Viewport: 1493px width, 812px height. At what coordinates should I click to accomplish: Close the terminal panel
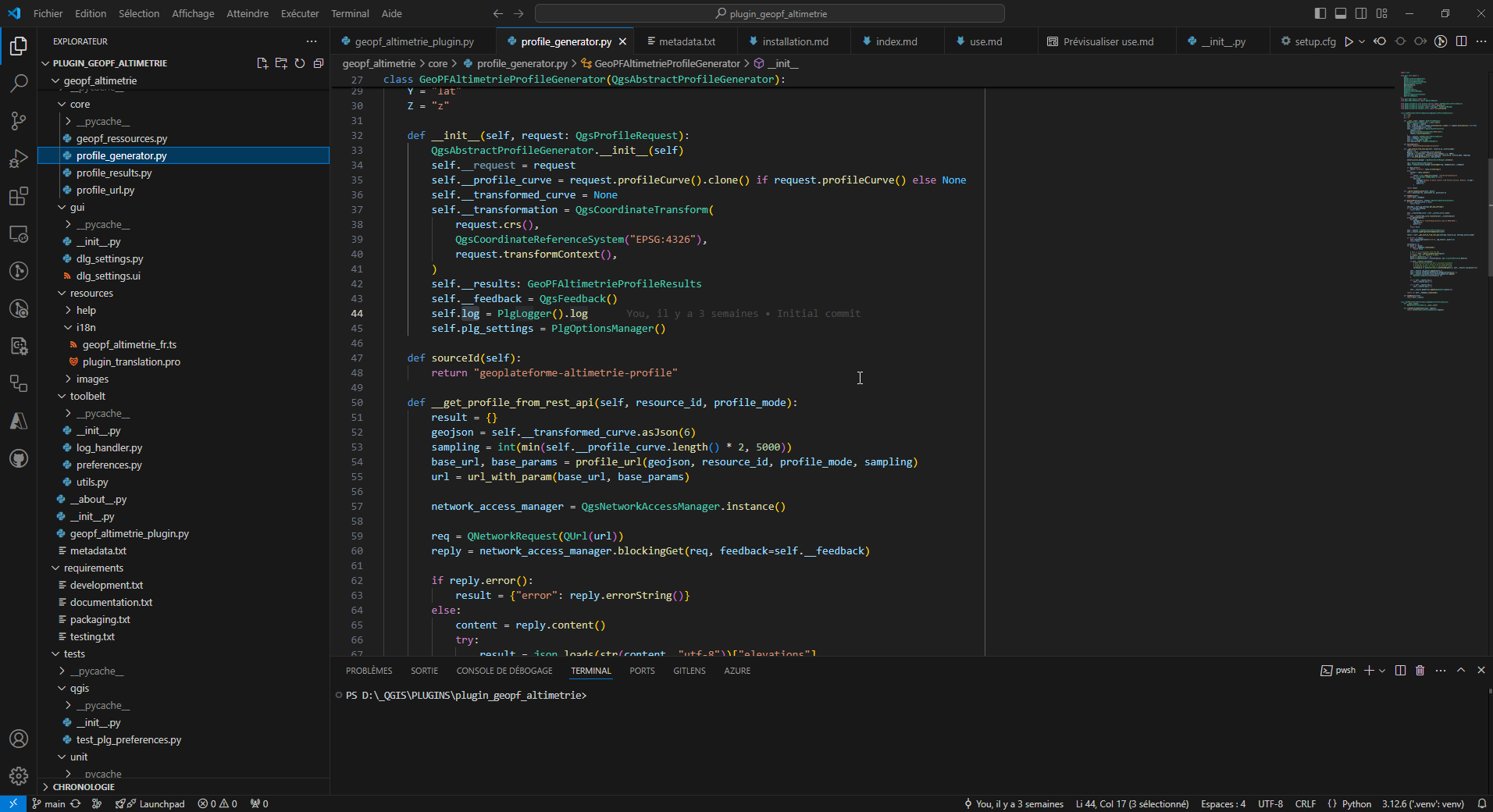(1481, 671)
